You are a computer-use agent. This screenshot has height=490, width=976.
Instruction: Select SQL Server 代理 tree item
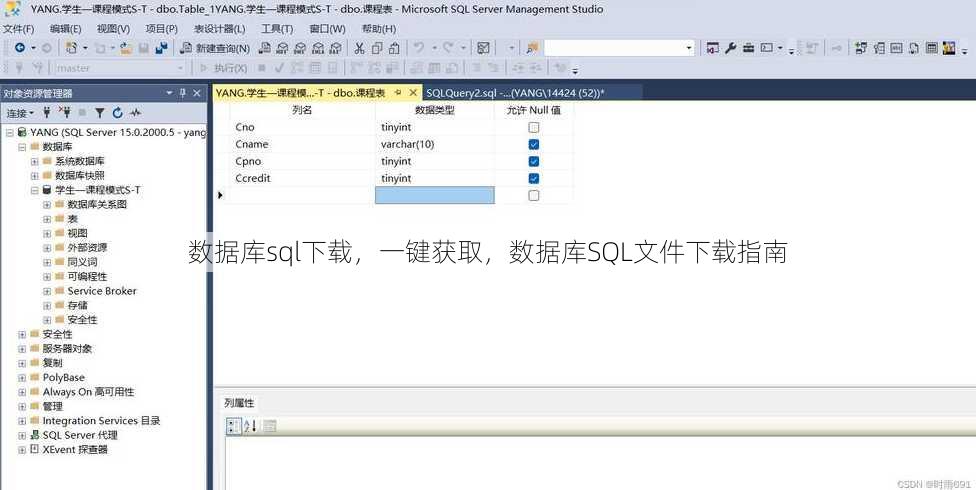(80, 435)
